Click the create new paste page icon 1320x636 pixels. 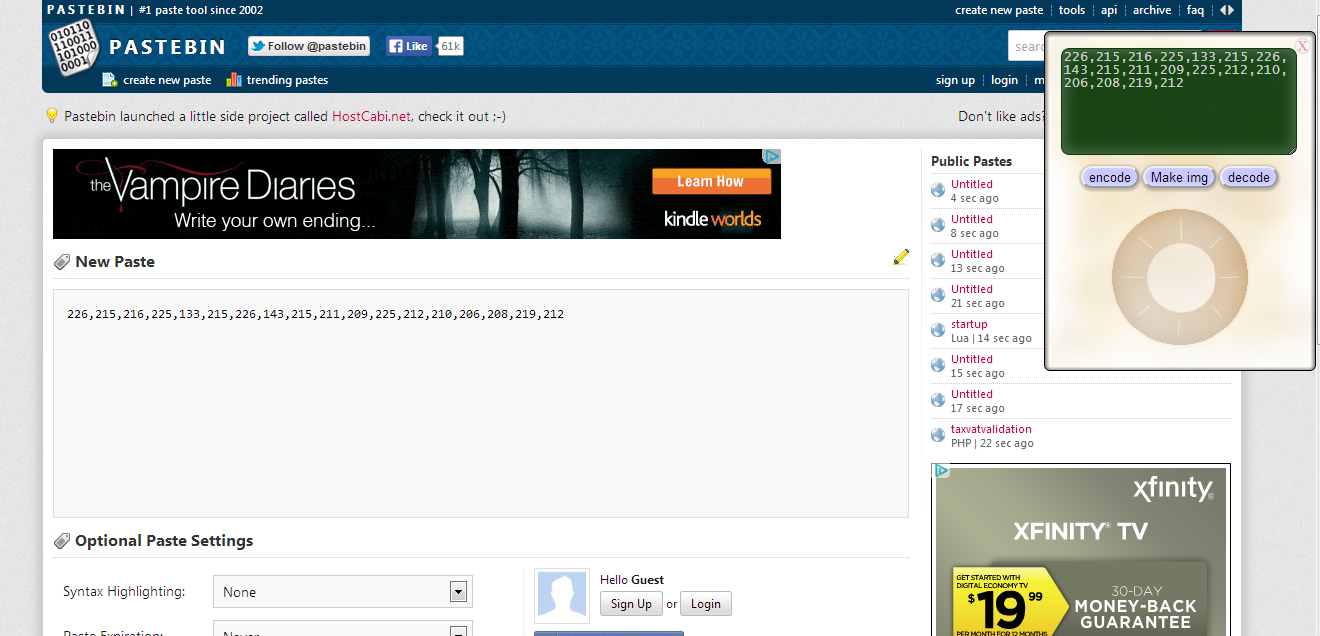(110, 80)
